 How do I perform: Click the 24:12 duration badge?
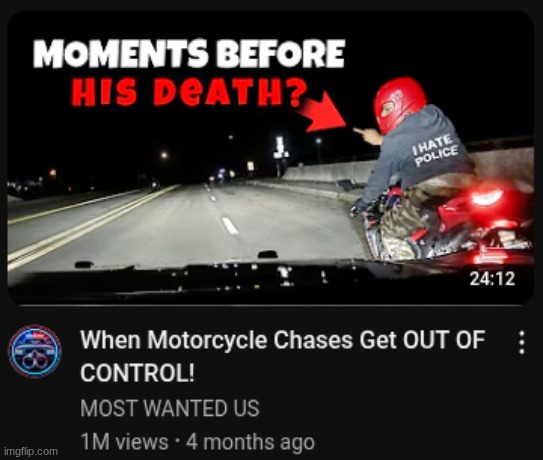pos(492,278)
